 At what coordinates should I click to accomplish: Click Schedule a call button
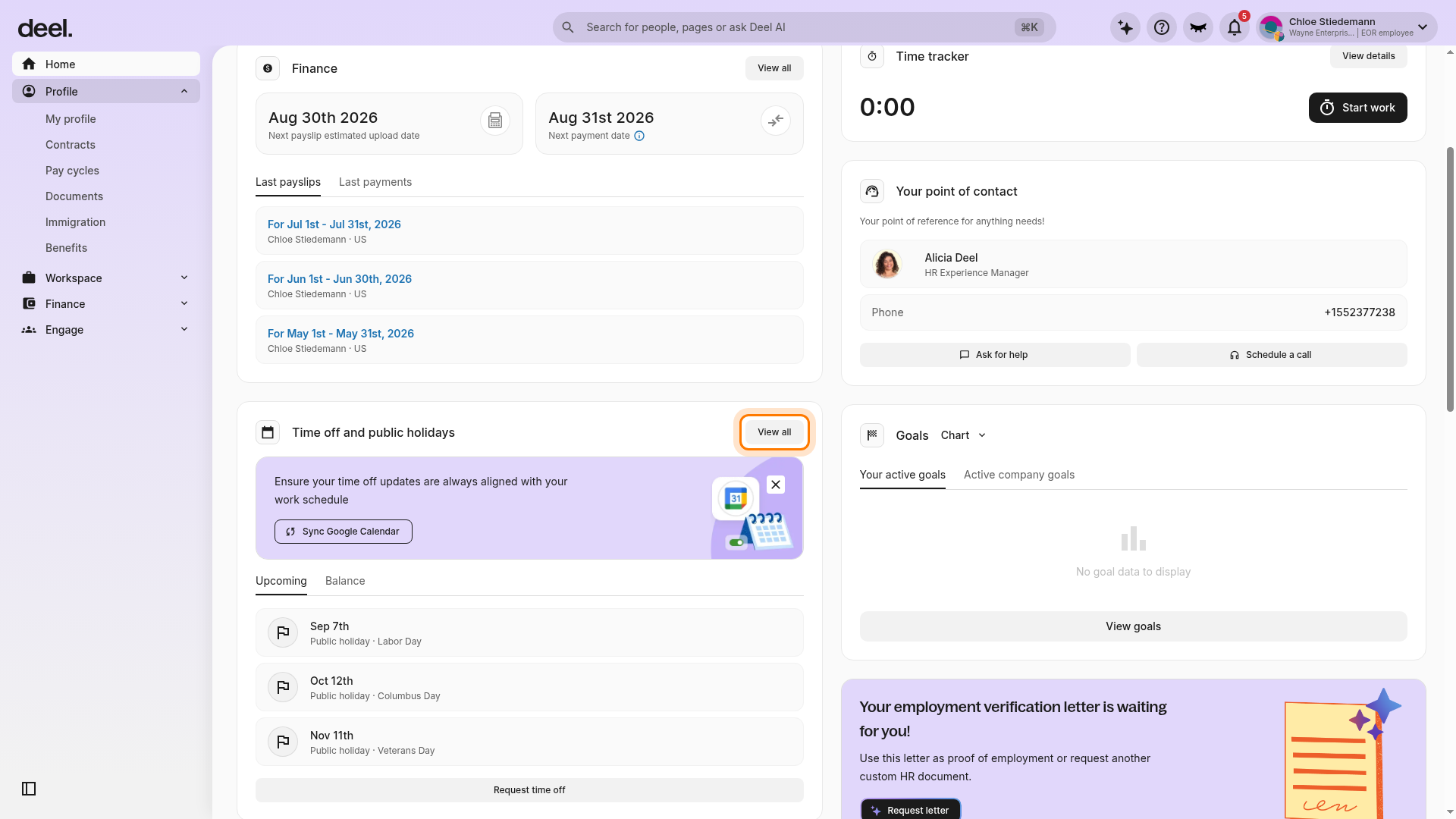[x=1272, y=355]
